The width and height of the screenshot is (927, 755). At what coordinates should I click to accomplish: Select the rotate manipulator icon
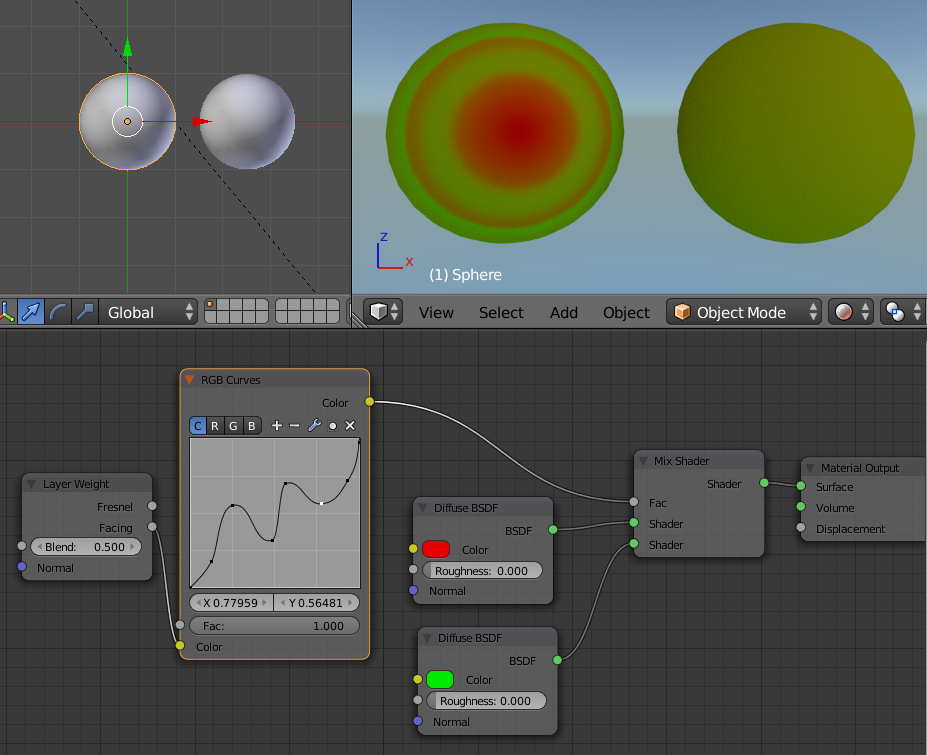point(58,313)
